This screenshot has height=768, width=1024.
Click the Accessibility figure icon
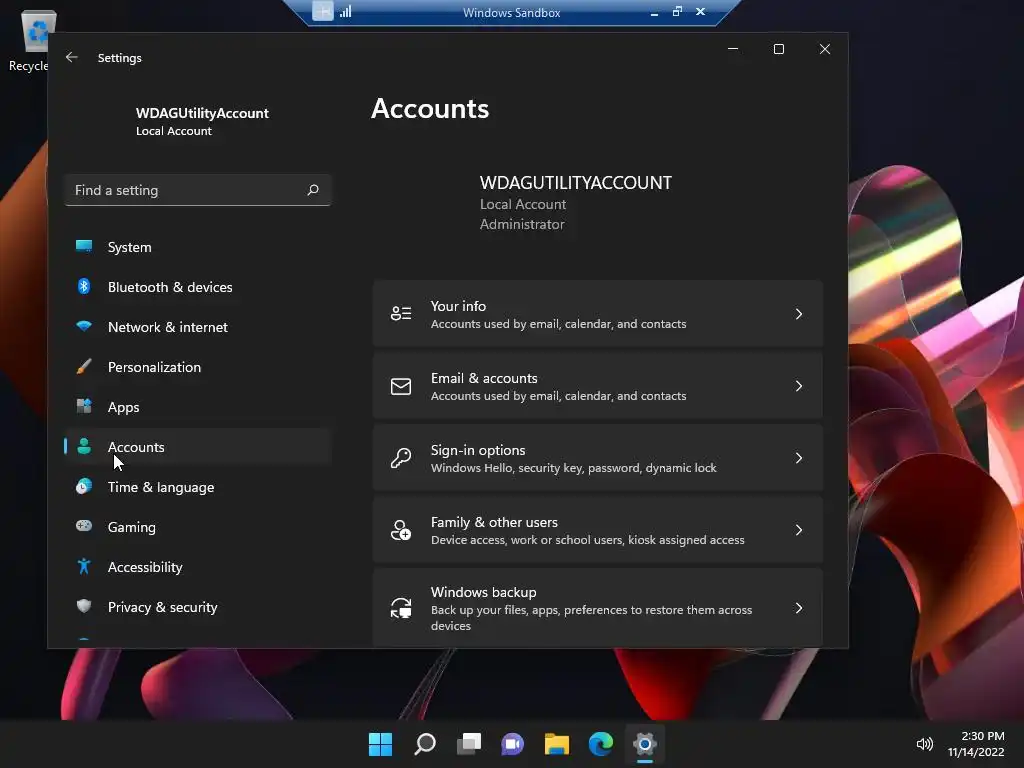pyautogui.click(x=84, y=566)
